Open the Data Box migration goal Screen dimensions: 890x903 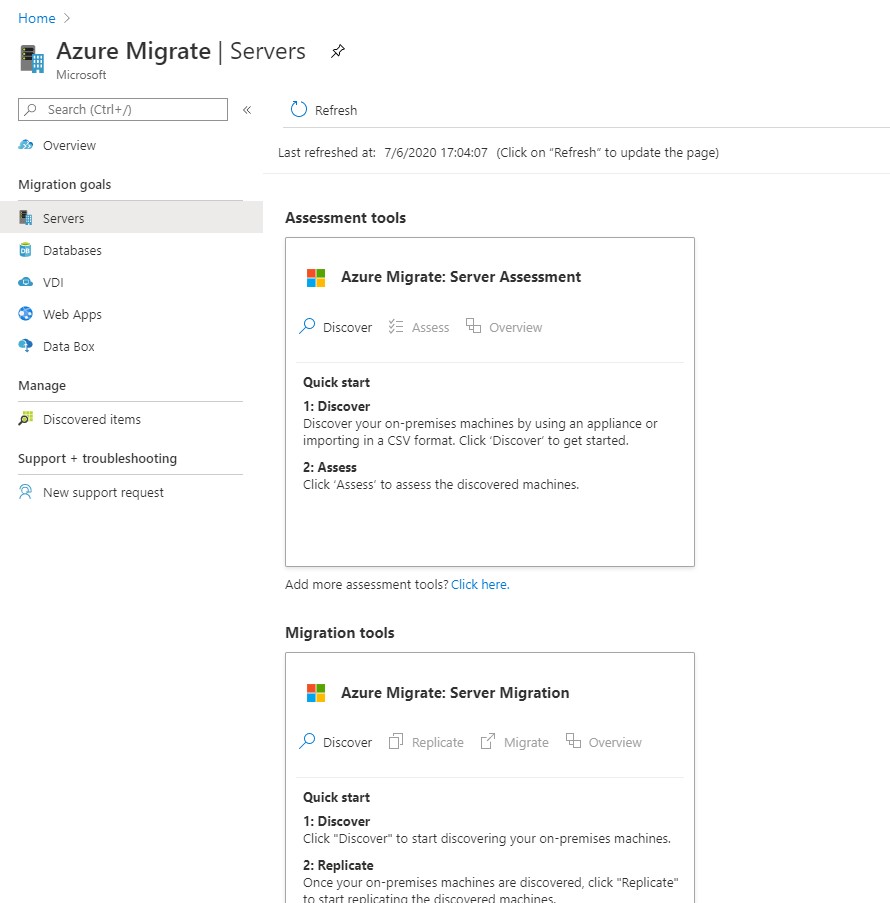(69, 347)
